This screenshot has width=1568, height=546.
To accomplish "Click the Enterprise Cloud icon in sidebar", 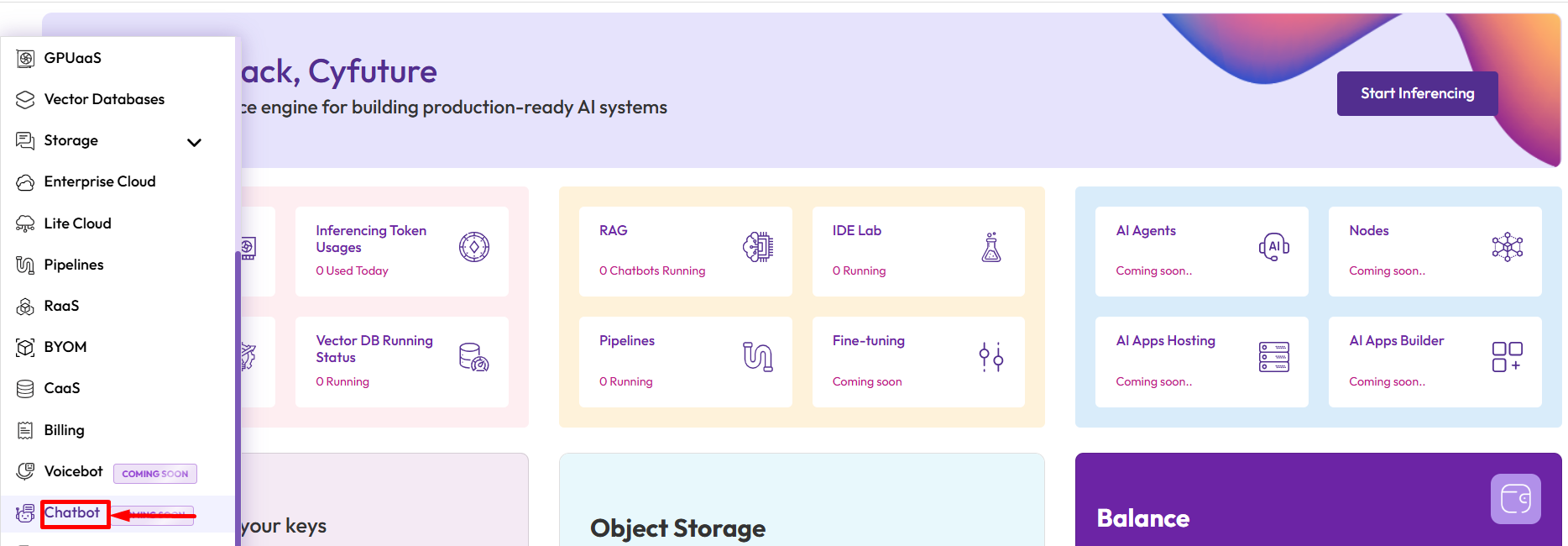I will click(25, 182).
